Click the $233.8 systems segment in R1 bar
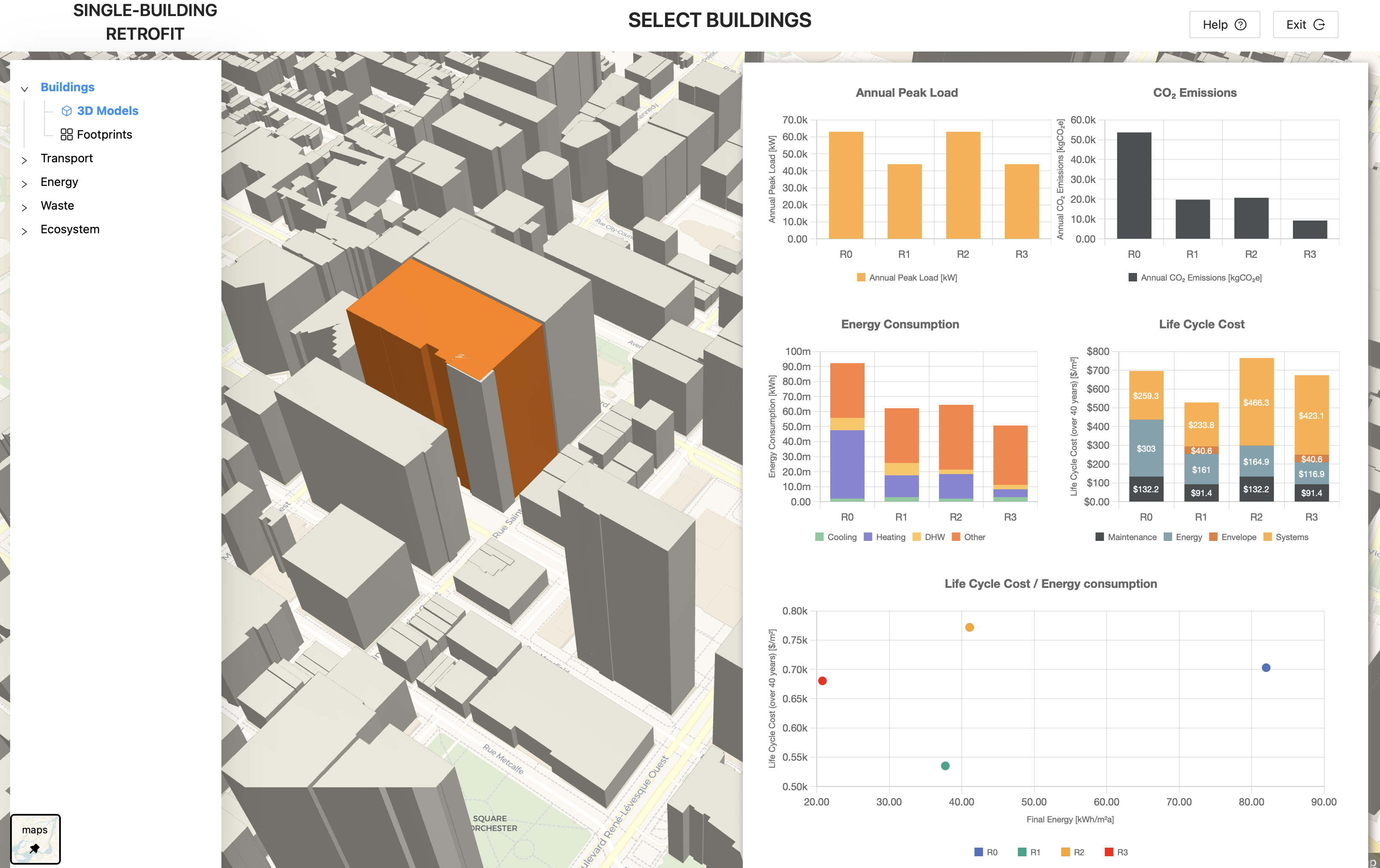This screenshot has height=868, width=1380. click(x=1200, y=424)
